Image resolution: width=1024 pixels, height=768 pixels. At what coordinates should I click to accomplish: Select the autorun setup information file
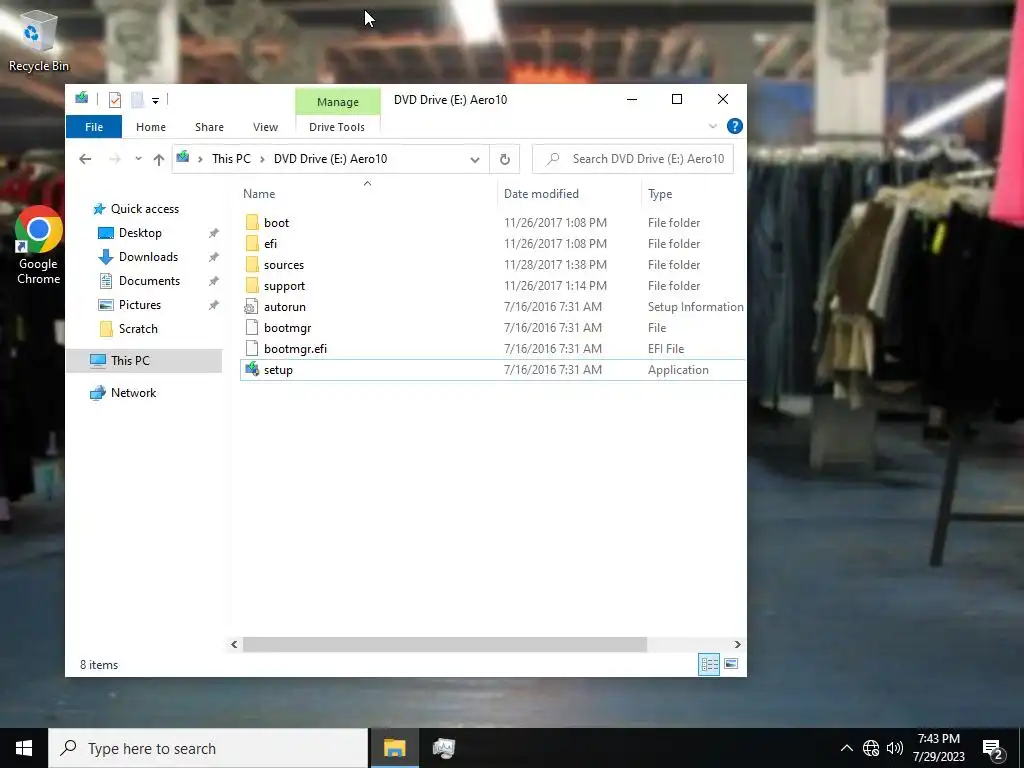492,307
